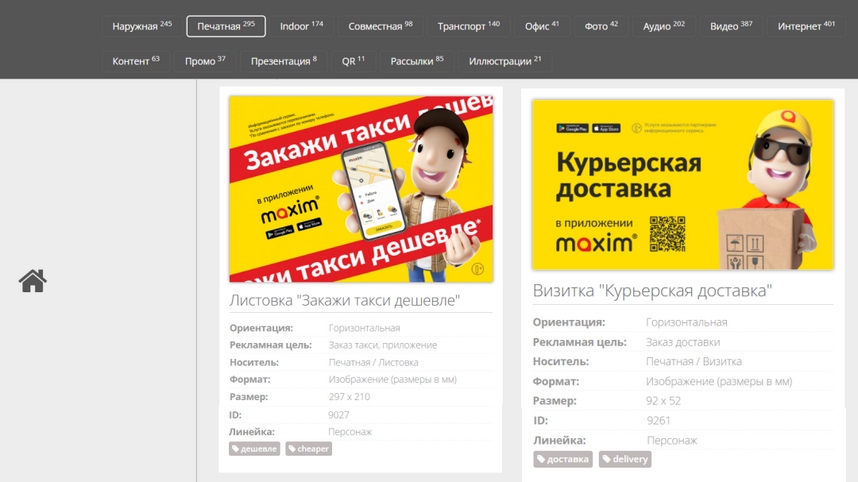Open the courier delivery card image

[683, 184]
